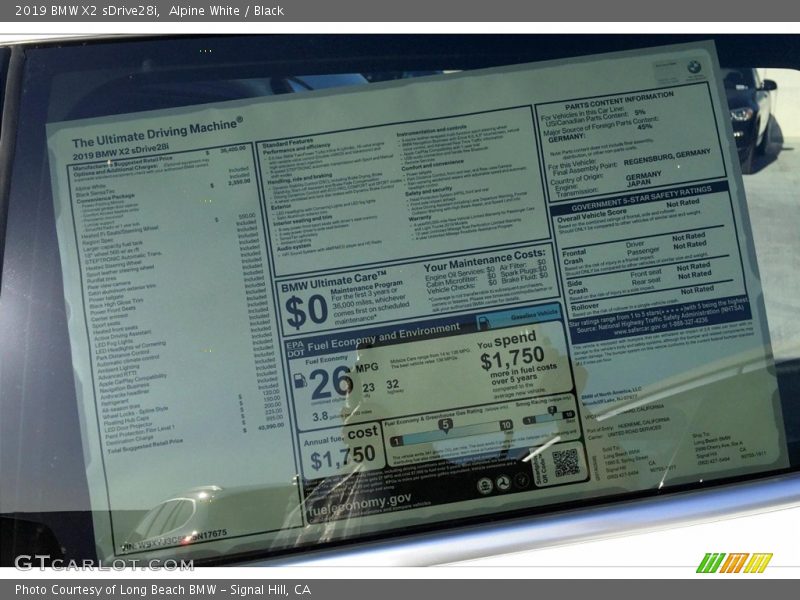Viewport: 800px width, 600px height.
Task: Click the QR code on the fuel label
Action: pyautogui.click(x=566, y=461)
